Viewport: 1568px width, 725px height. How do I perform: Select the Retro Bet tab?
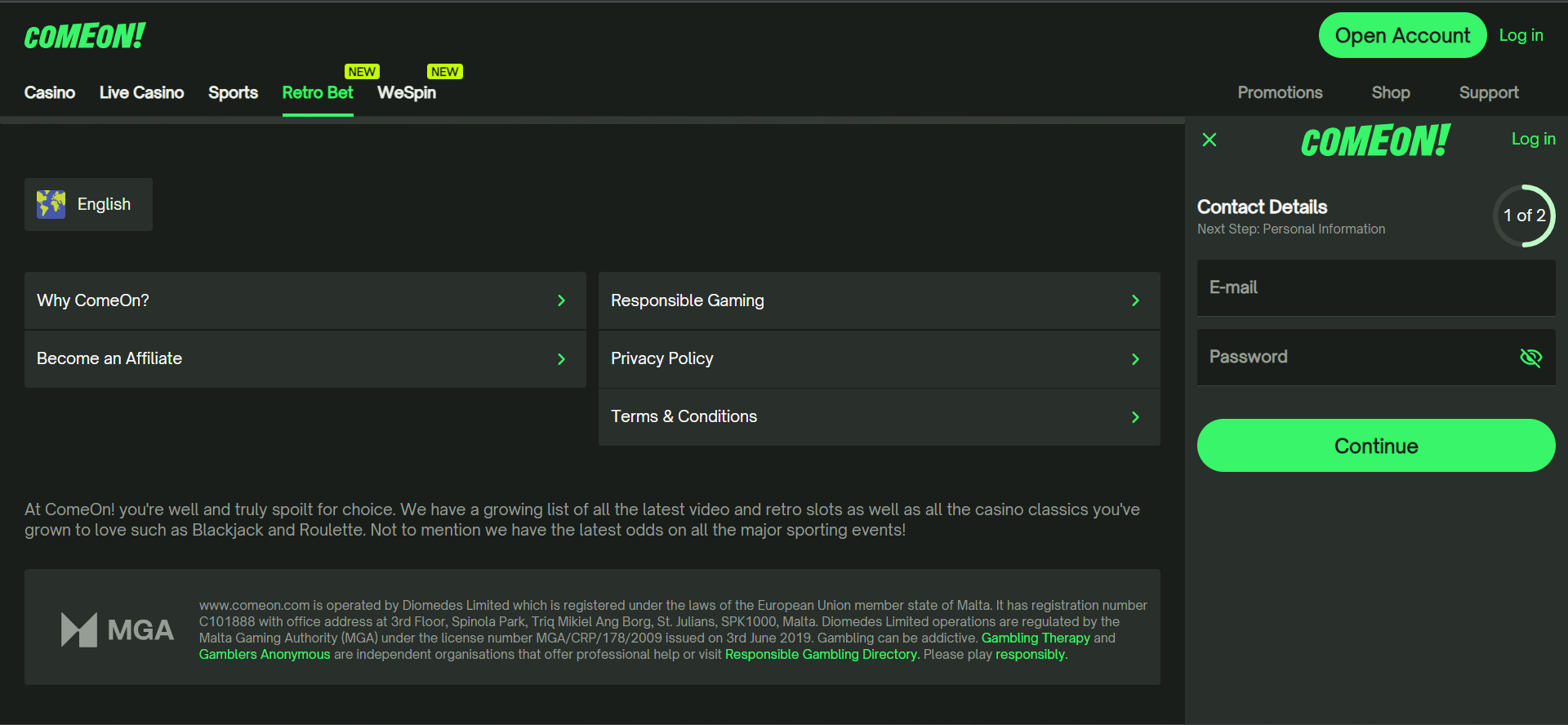coord(318,92)
